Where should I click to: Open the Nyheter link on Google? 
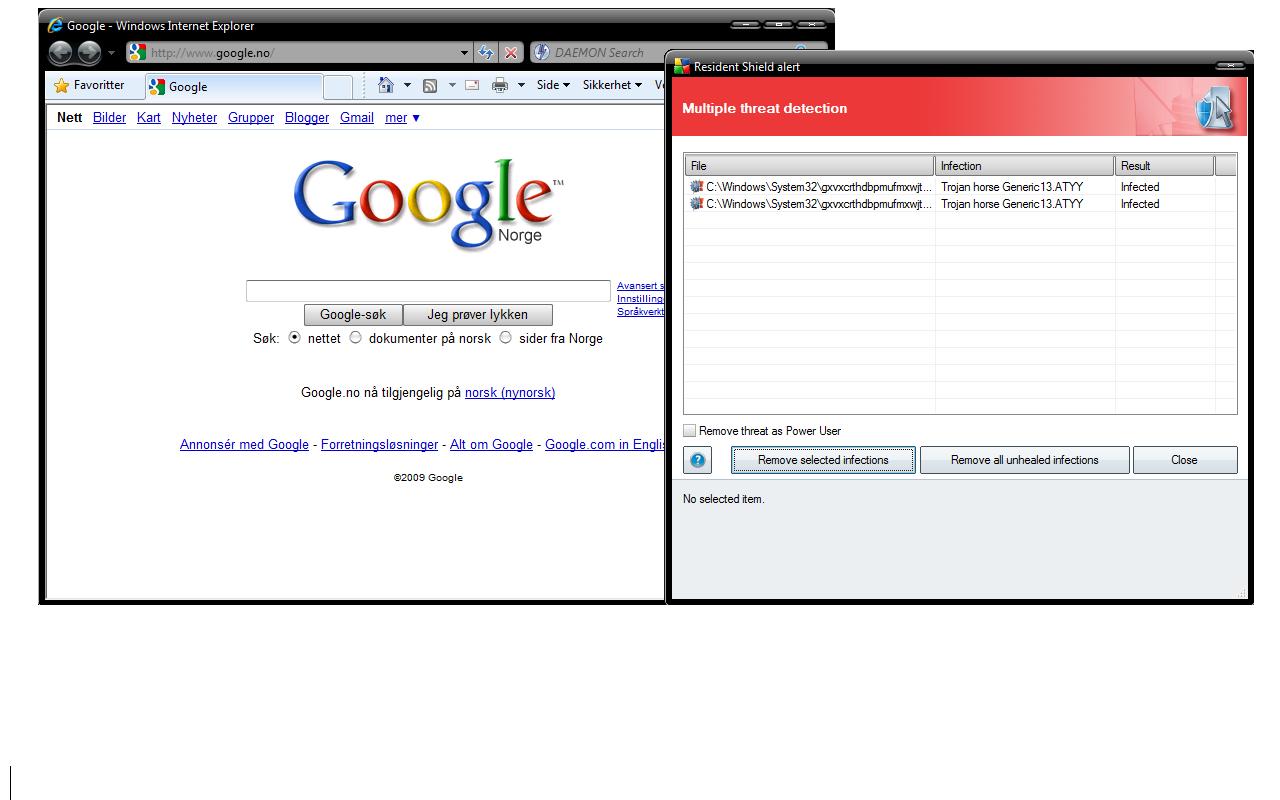(194, 118)
